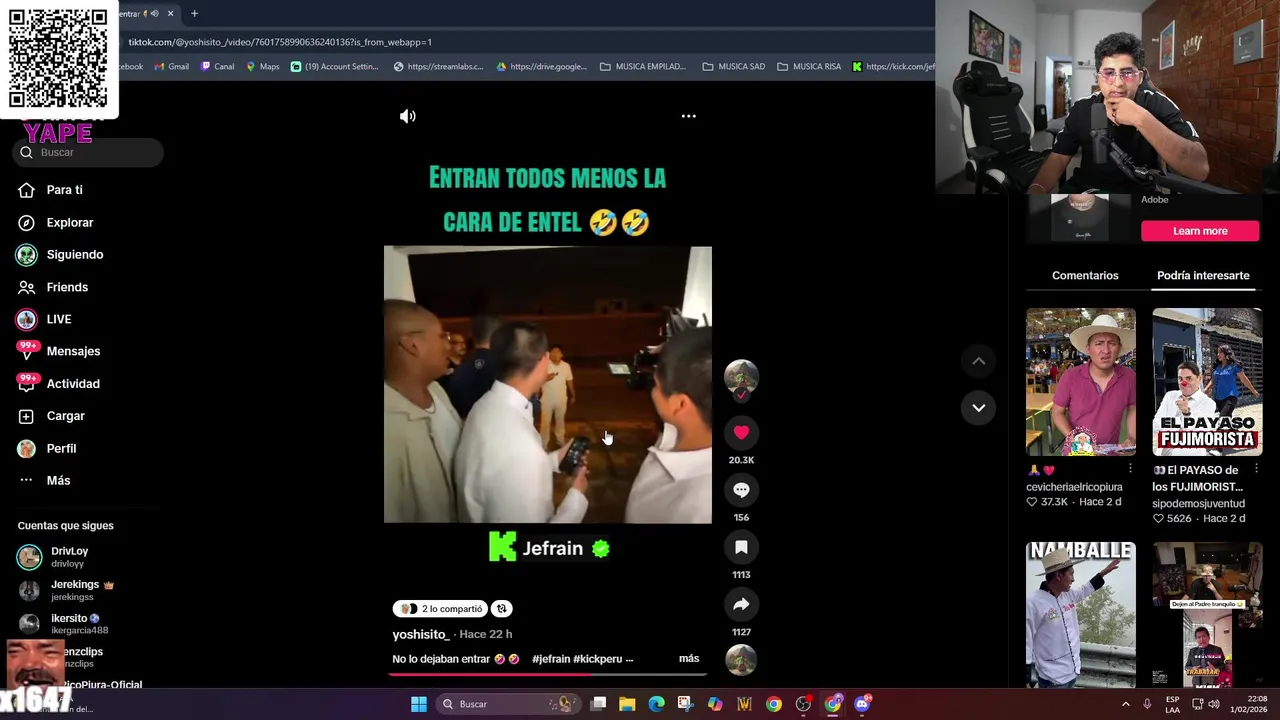Click the taskbar Buscar search box
This screenshot has width=1280, height=720.
(507, 704)
